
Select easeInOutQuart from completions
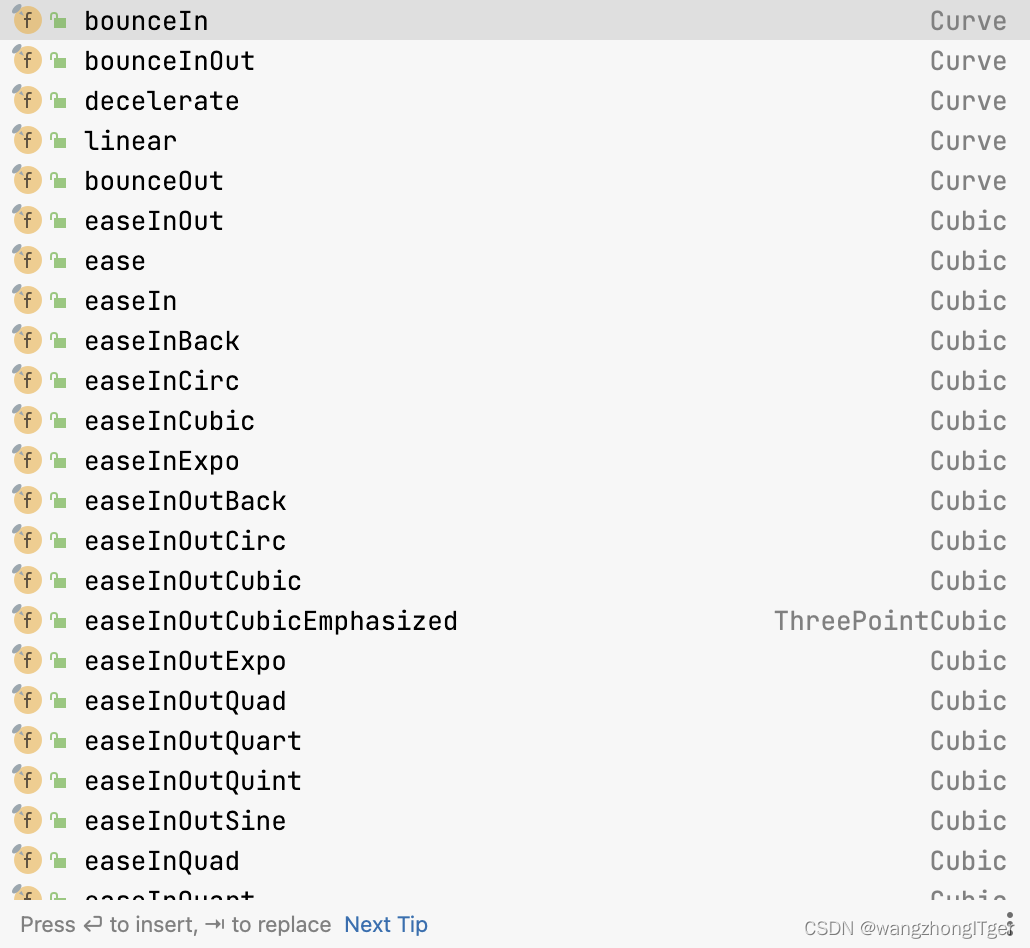(x=515, y=740)
